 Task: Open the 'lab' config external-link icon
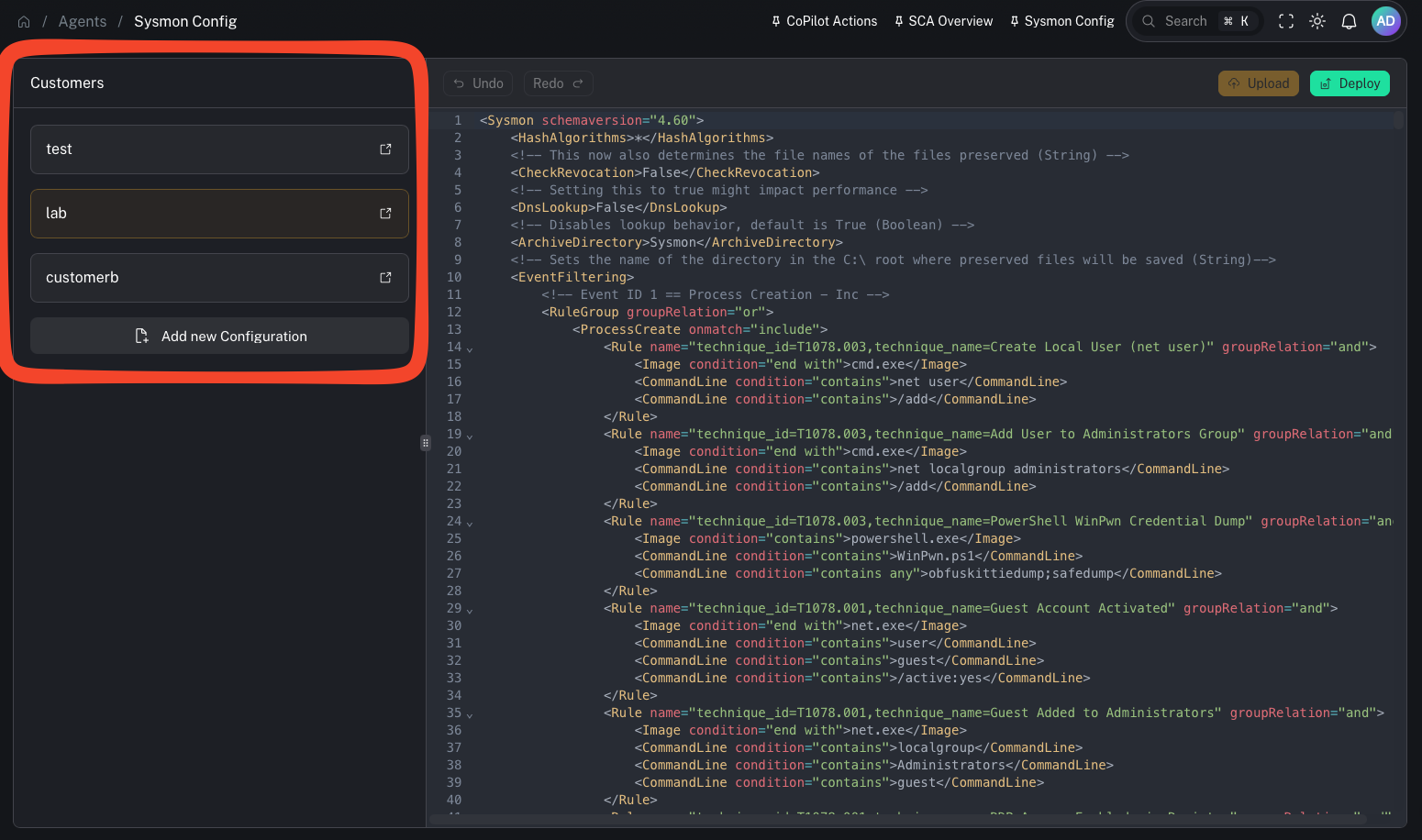tap(384, 213)
